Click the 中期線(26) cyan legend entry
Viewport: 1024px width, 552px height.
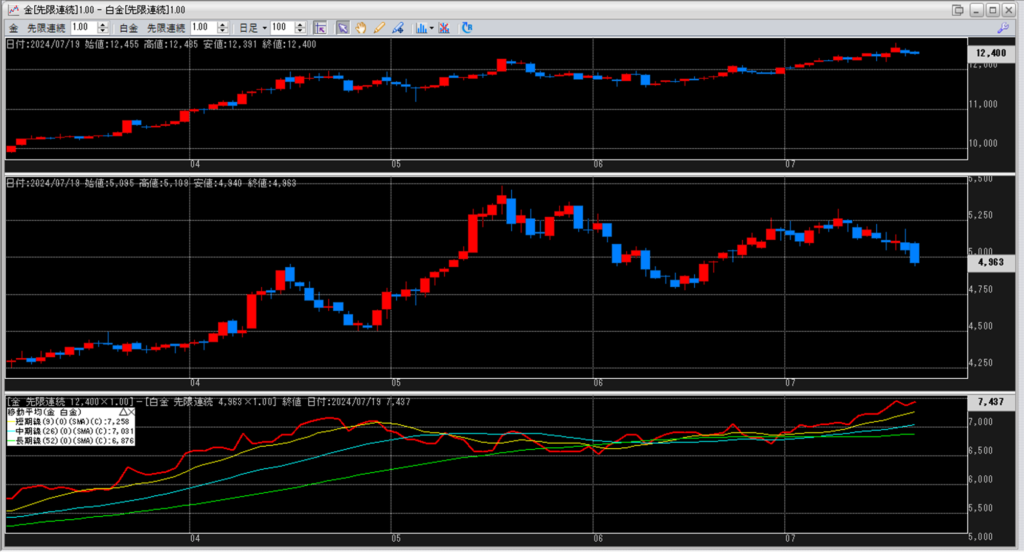[x=71, y=431]
